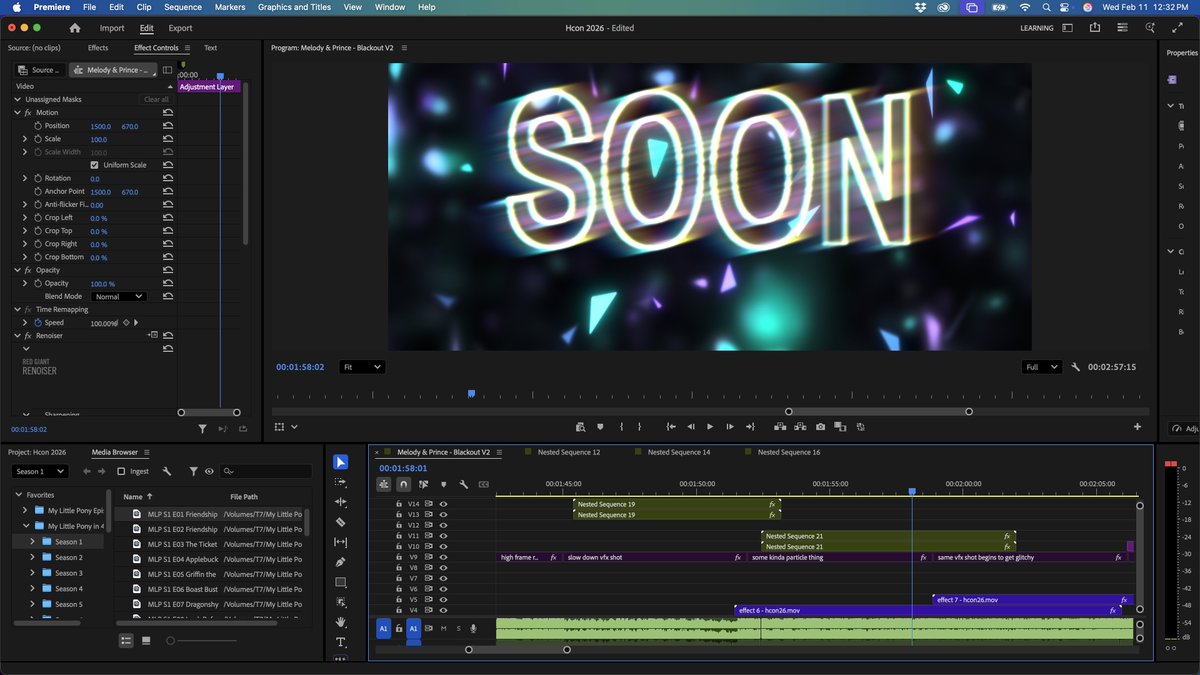Click the Home icon
Screen dimensions: 1200x675
(74, 28)
